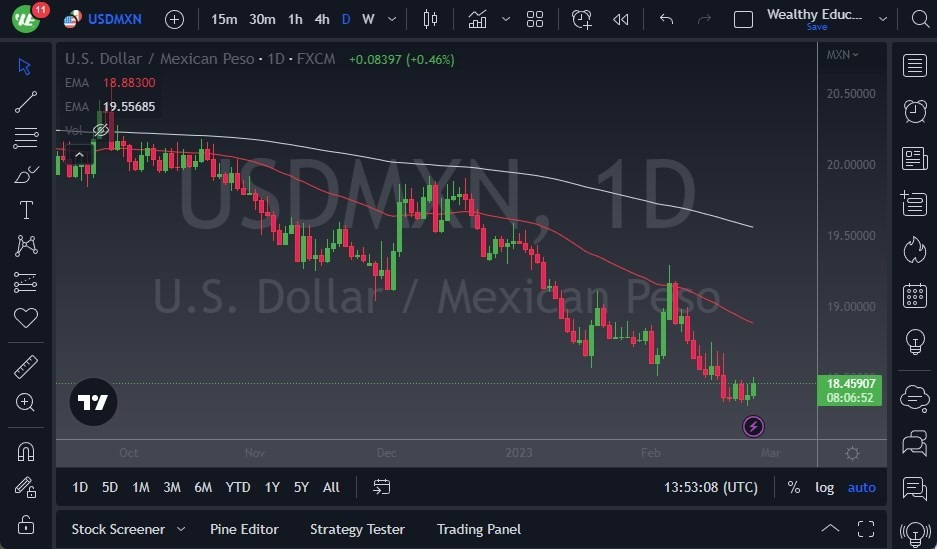The image size is (937, 549).
Task: Start bar replay mode
Action: (621, 20)
